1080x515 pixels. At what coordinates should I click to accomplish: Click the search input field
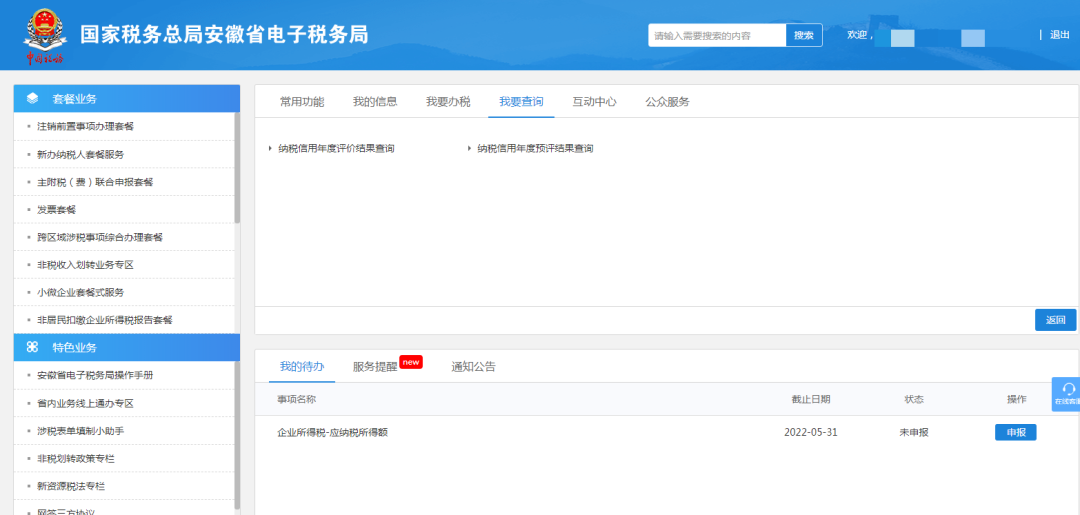(717, 35)
